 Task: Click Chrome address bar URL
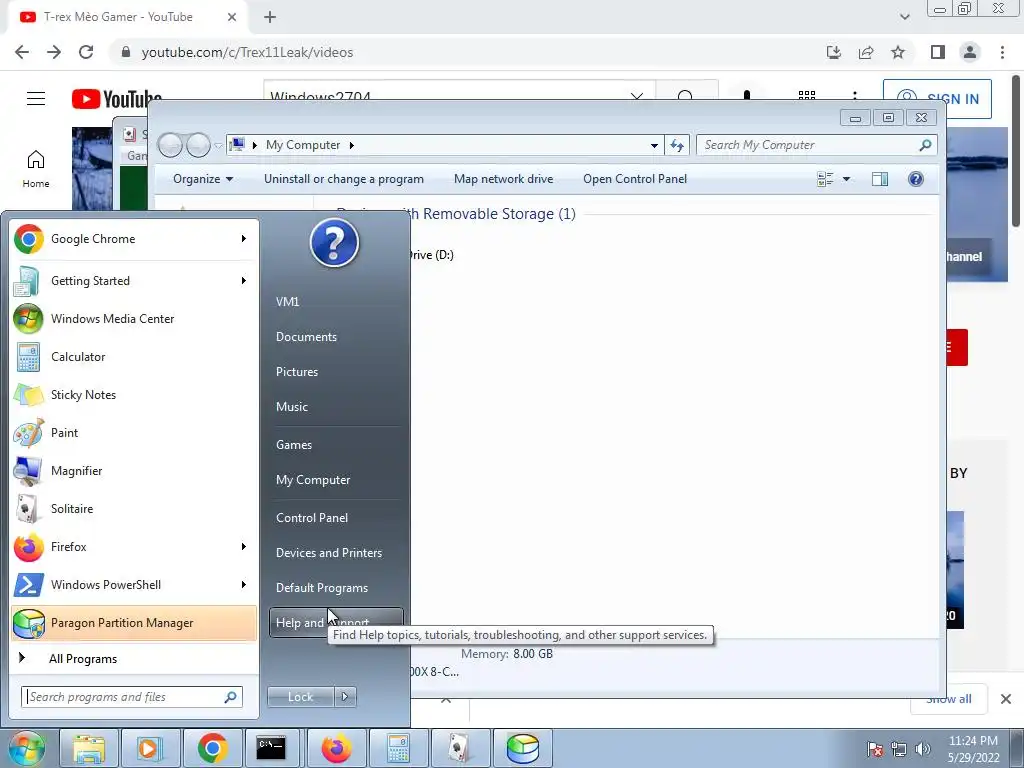tap(247, 52)
